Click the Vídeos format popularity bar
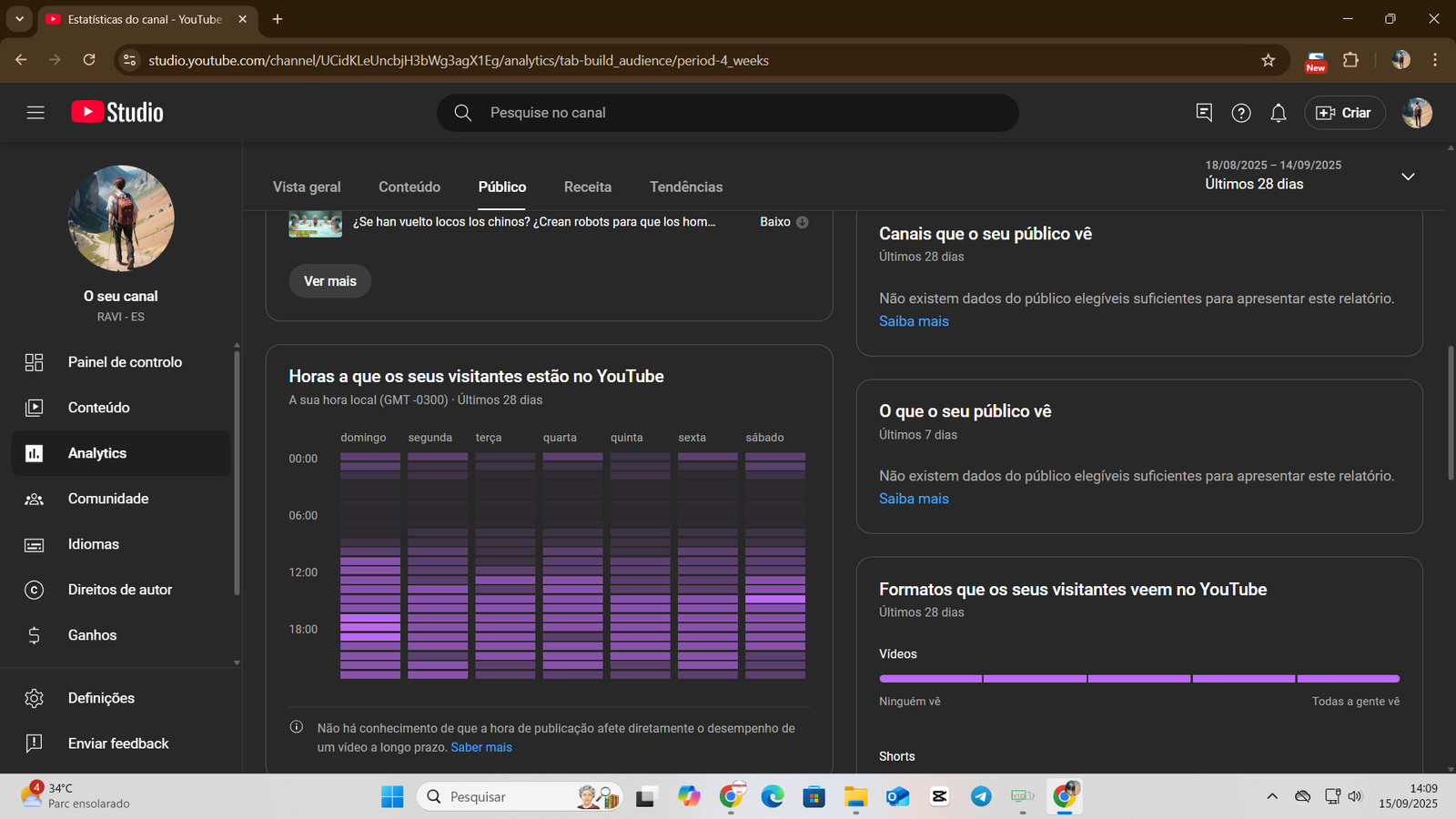This screenshot has height=819, width=1456. [1138, 679]
